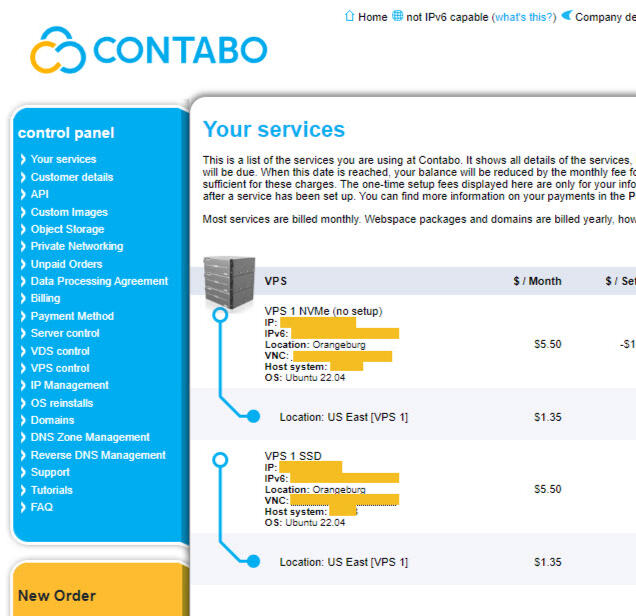The width and height of the screenshot is (636, 616).
Task: Click the chevron icon beside Billing
Action: pos(23,298)
